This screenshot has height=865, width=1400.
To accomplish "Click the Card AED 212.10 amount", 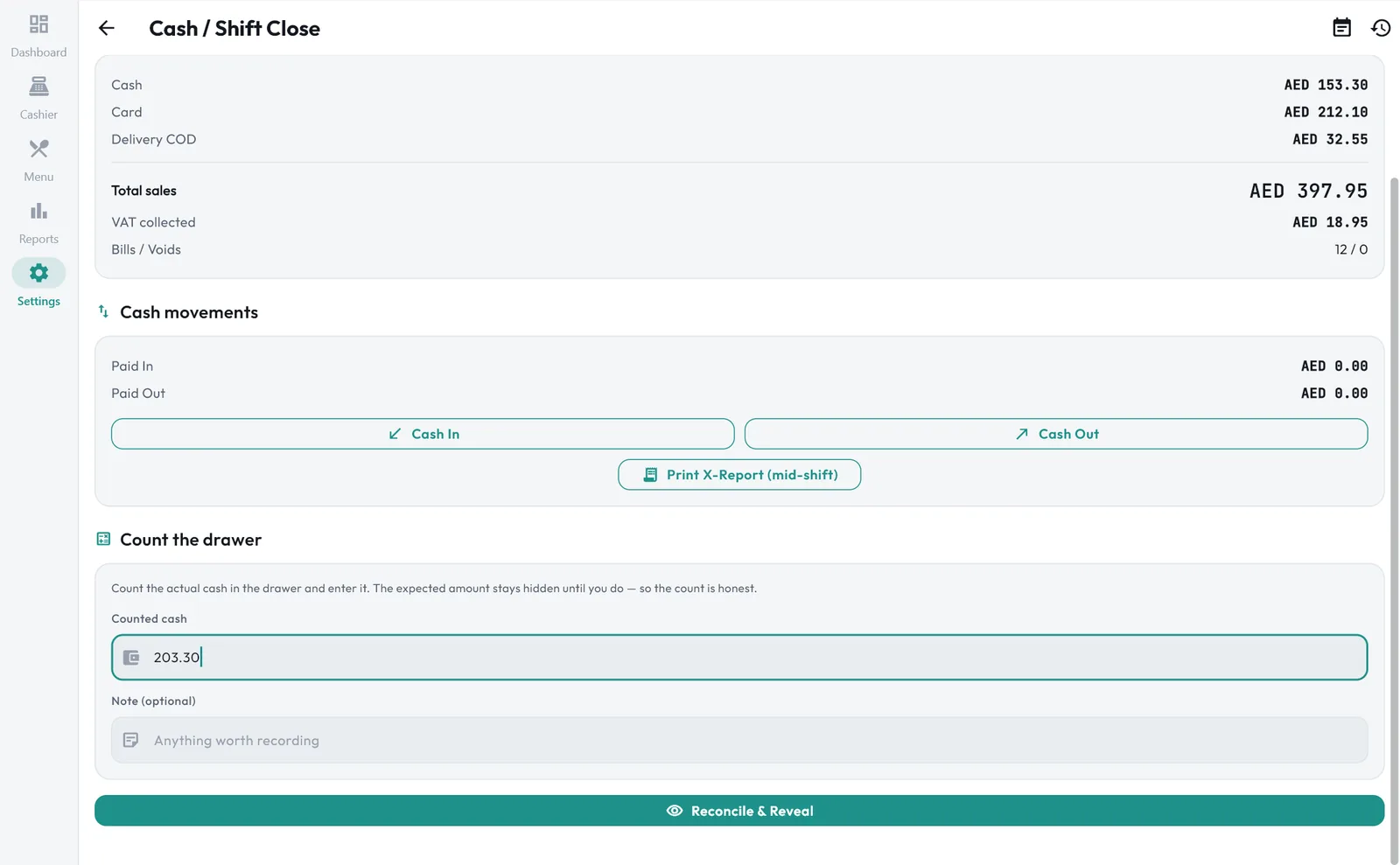I will coord(1326,112).
